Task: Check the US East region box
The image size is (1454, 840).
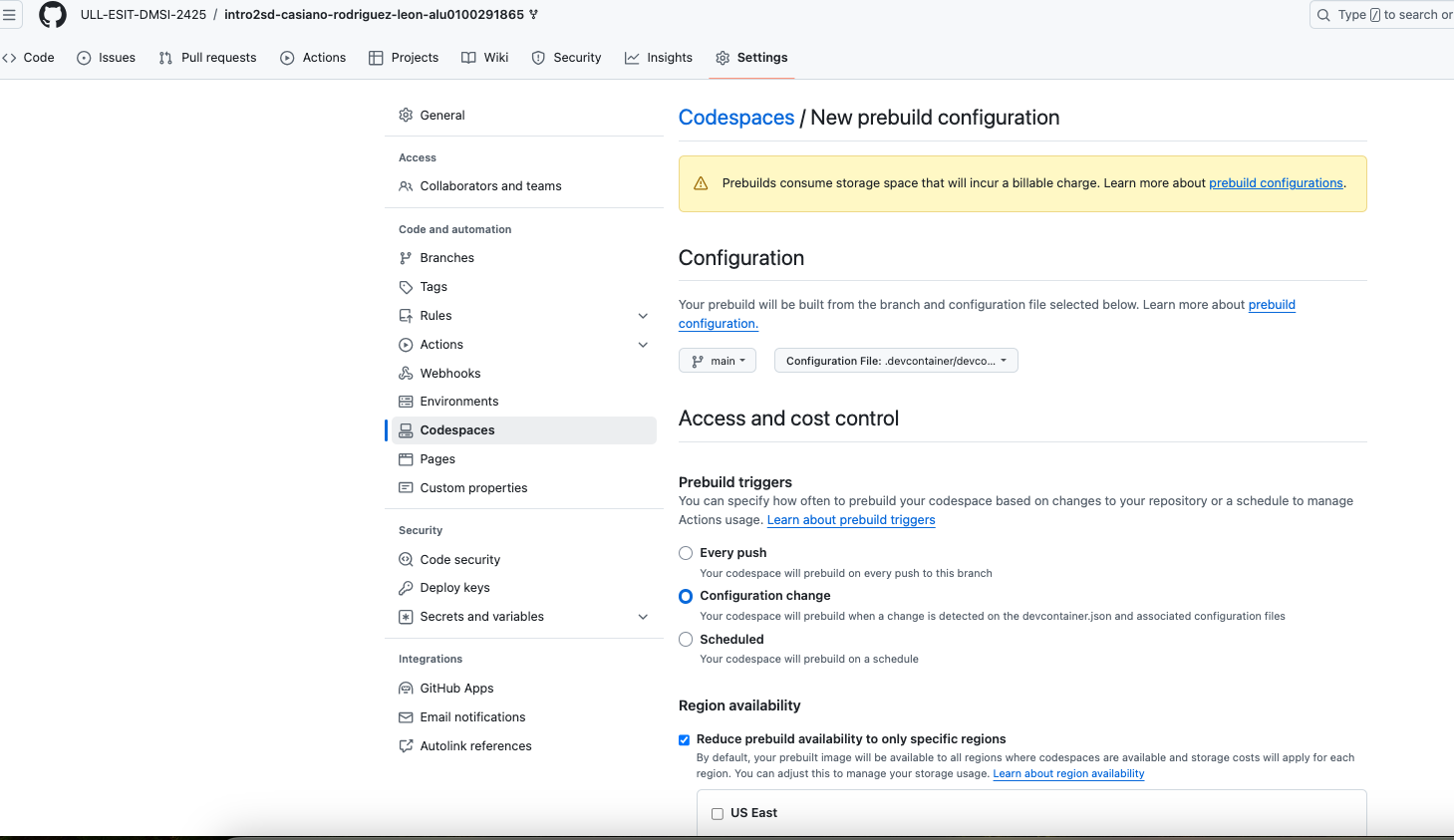Action: click(x=718, y=814)
